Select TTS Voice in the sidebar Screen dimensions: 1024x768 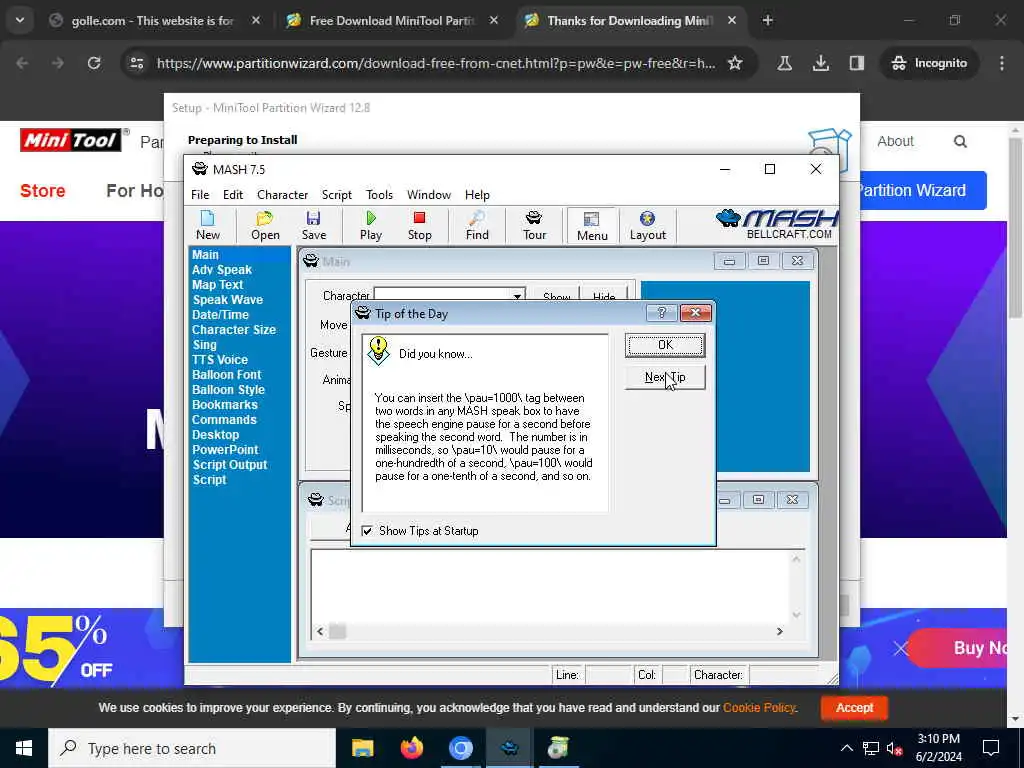pyautogui.click(x=219, y=360)
